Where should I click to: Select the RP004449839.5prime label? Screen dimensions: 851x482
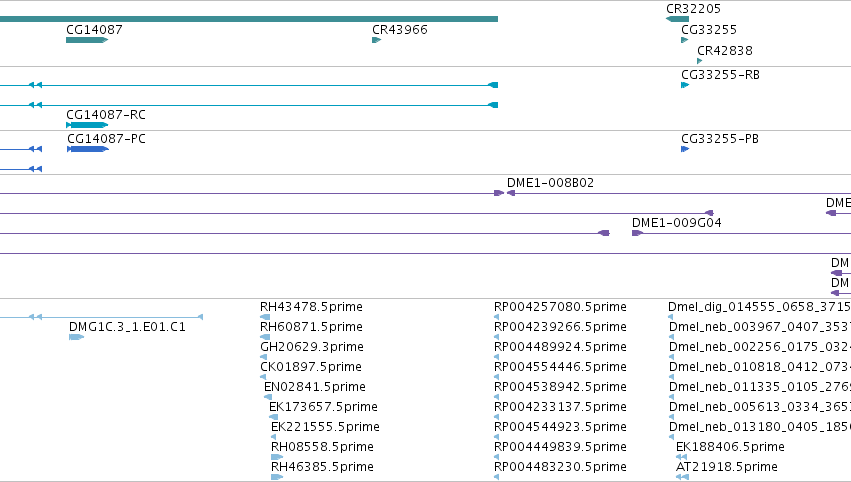click(560, 447)
